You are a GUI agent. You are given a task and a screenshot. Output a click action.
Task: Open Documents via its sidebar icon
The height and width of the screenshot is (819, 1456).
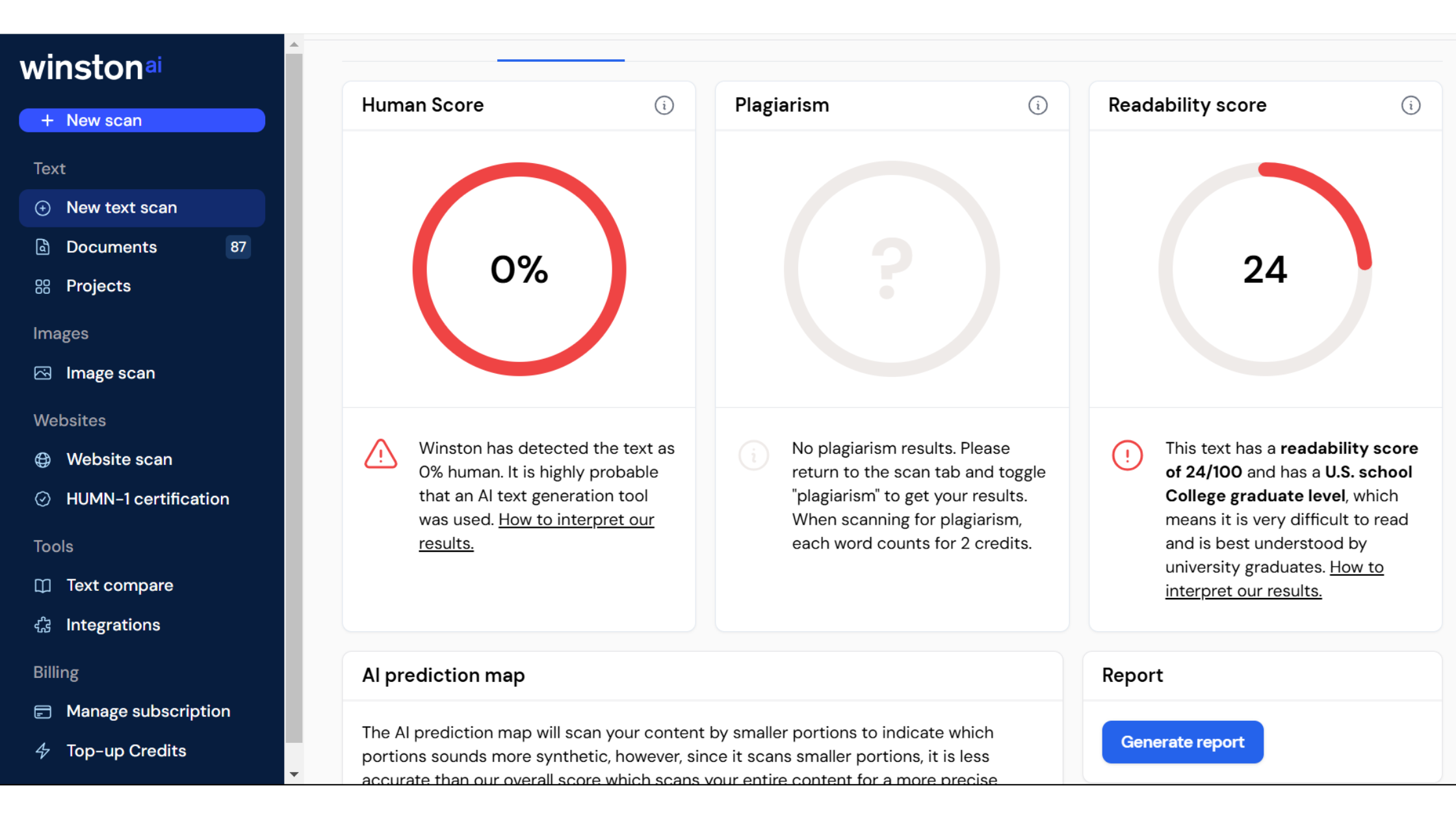43,247
